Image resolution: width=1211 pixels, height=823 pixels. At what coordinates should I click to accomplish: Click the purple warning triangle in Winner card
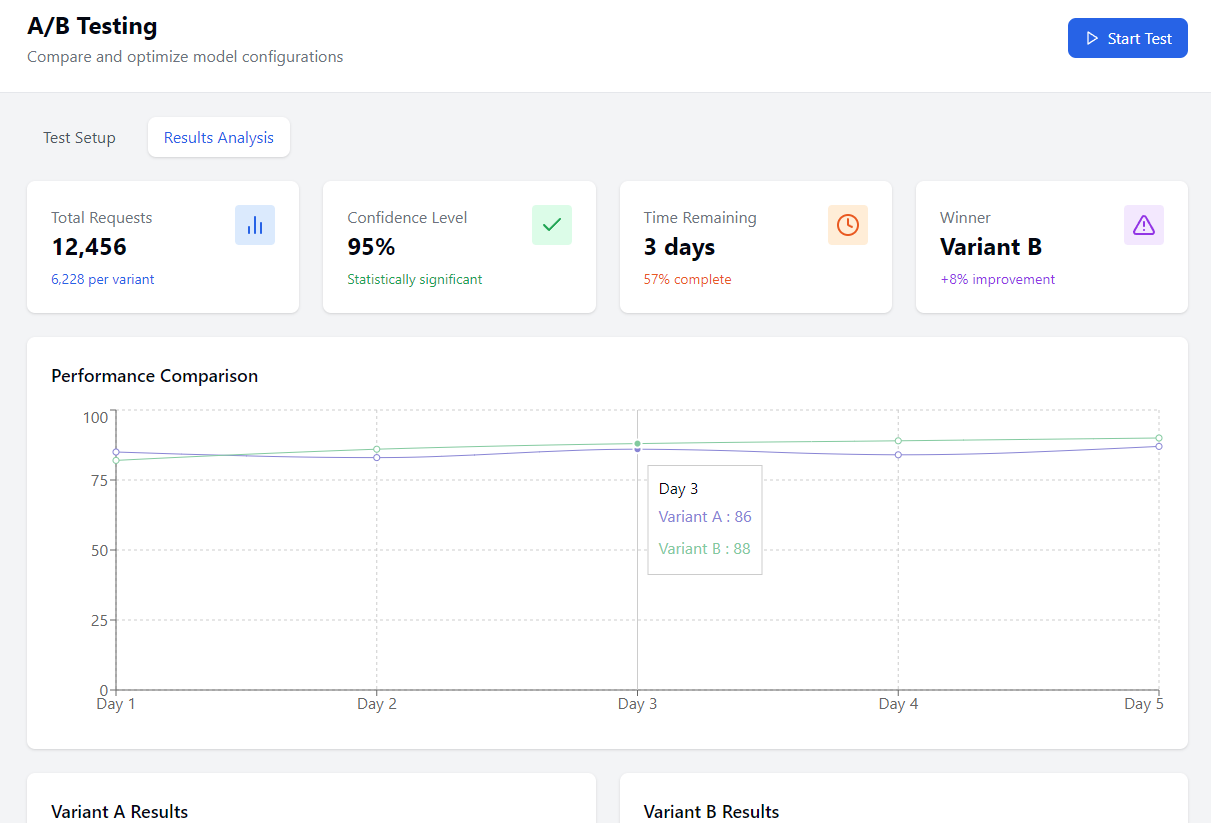point(1143,225)
